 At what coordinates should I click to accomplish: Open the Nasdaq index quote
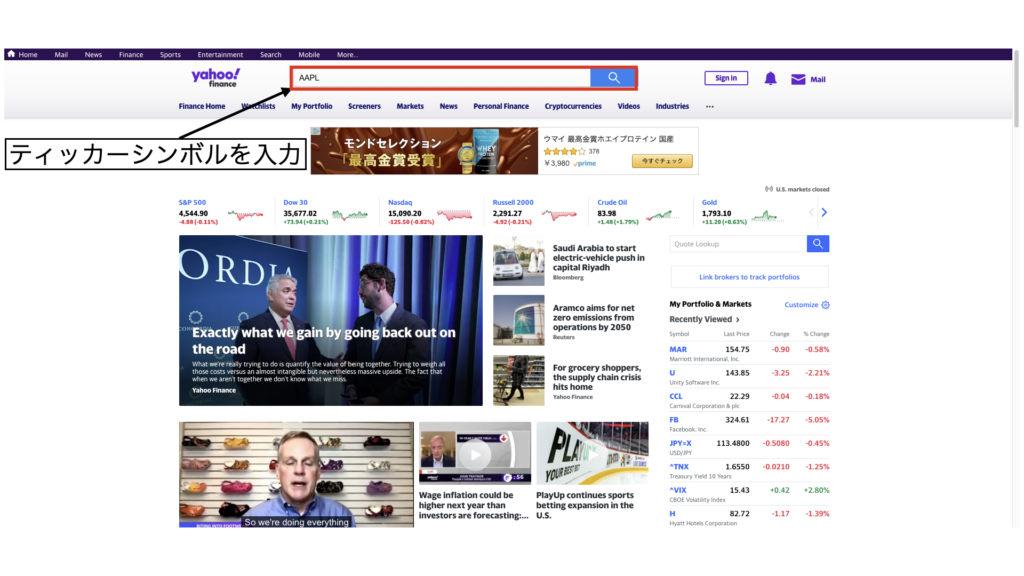tap(400, 202)
